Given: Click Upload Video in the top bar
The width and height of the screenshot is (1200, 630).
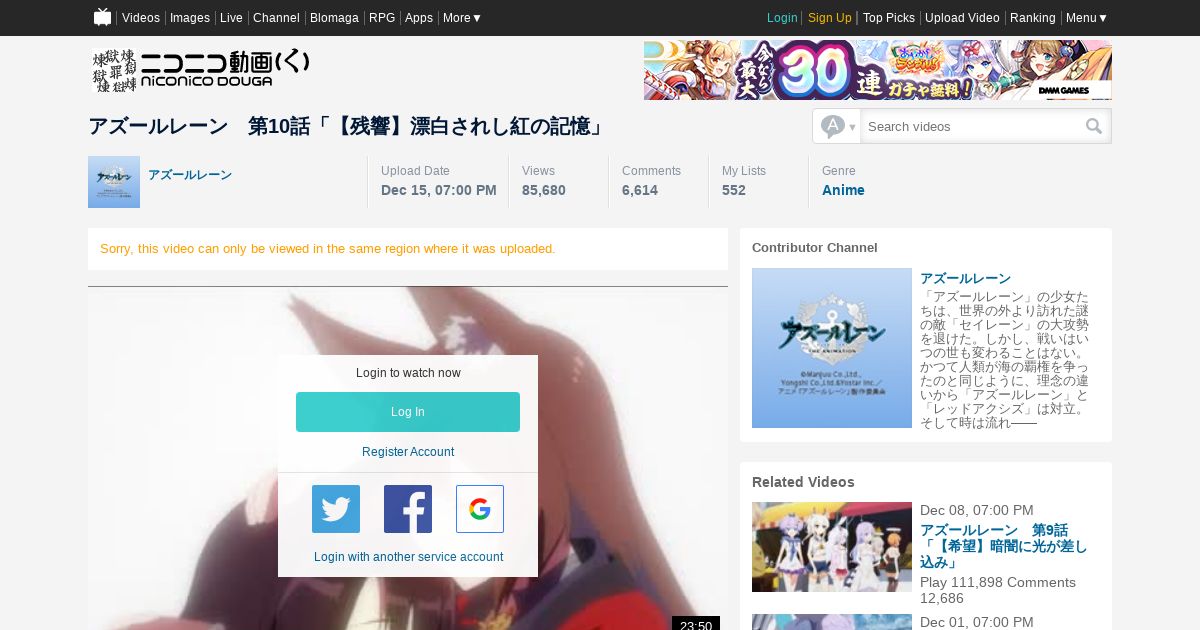Looking at the screenshot, I should click(x=962, y=18).
